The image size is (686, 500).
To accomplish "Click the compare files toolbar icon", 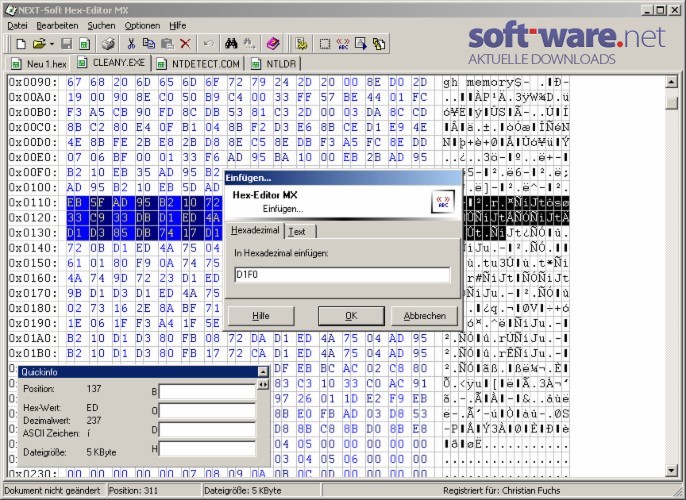I will coord(379,44).
